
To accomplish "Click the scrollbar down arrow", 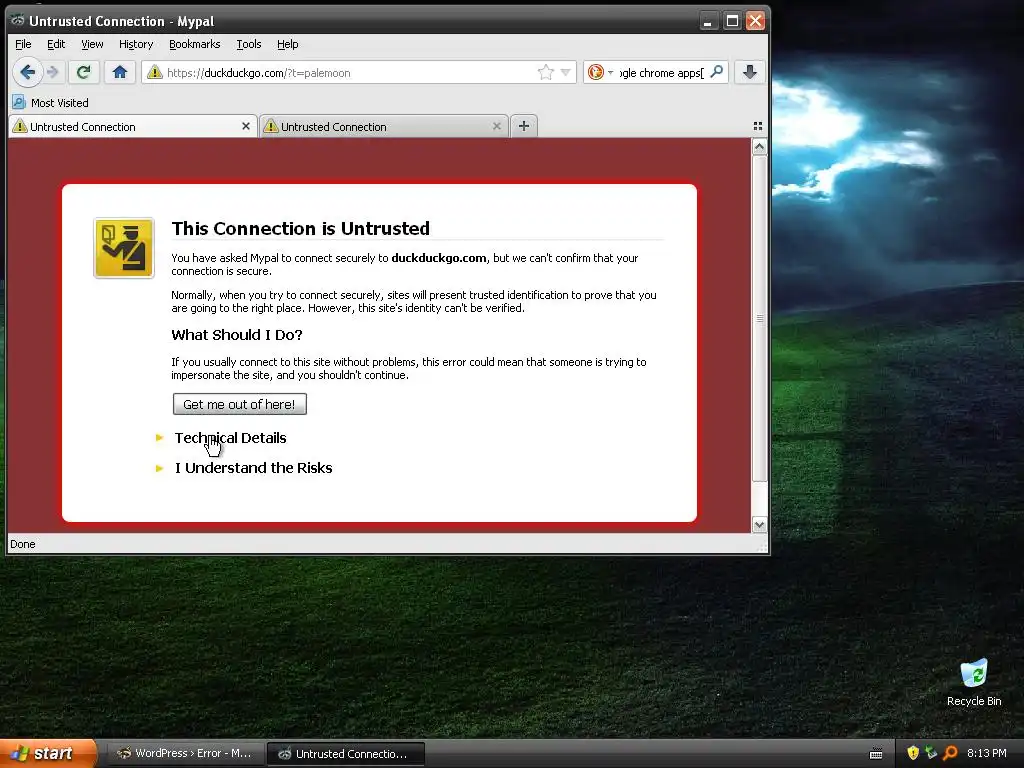I will click(x=759, y=524).
